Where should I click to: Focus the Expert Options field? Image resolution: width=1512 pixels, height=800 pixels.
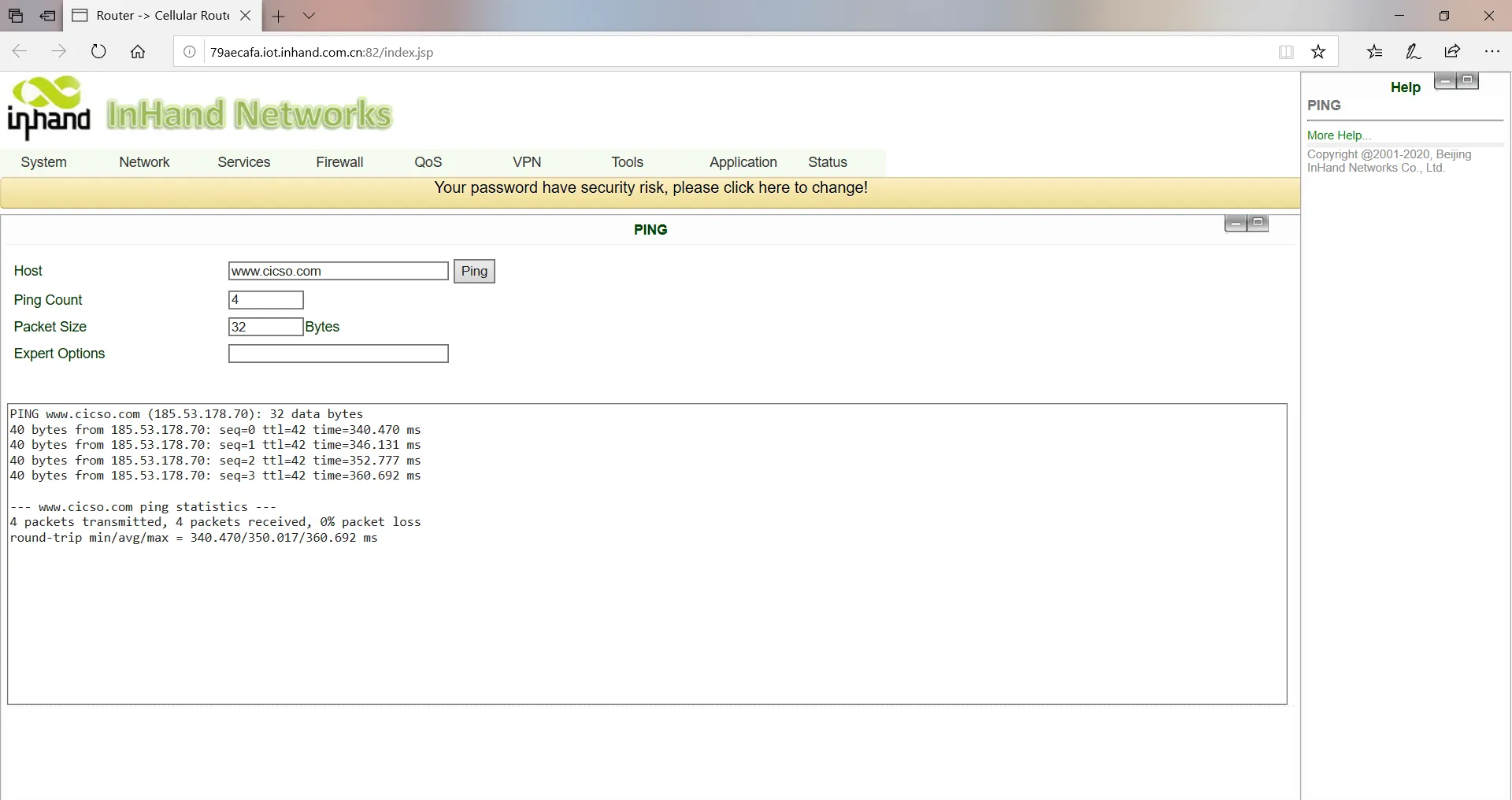pyautogui.click(x=339, y=354)
